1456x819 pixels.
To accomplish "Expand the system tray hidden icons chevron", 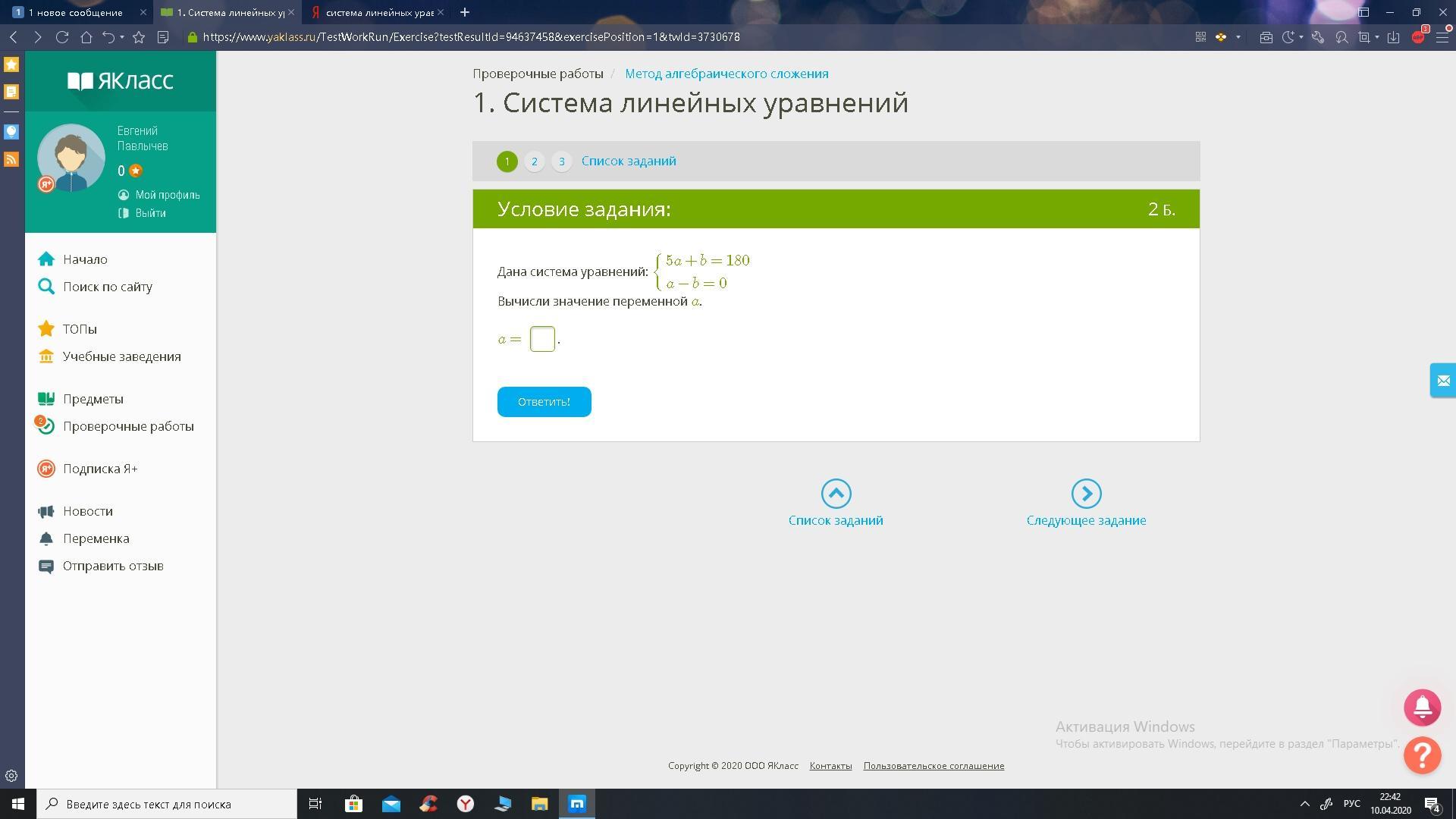I will (1304, 804).
